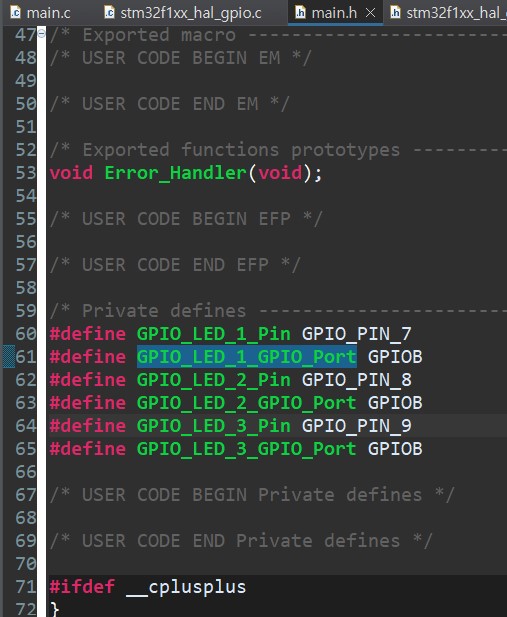This screenshot has width=507, height=617.
Task: Click GPIOB on line 65
Action: pyautogui.click(x=395, y=449)
